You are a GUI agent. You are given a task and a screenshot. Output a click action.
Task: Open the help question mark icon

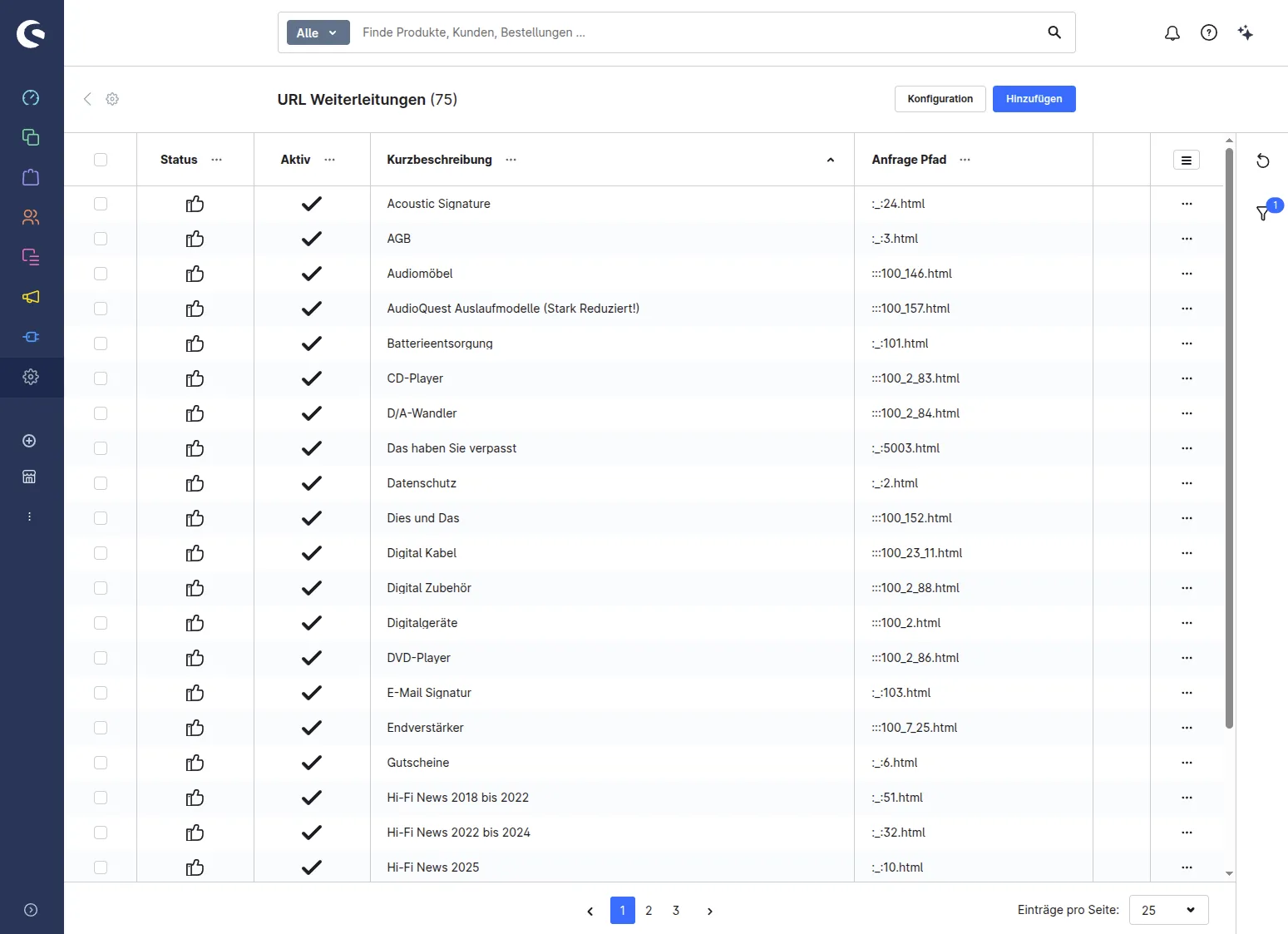pyautogui.click(x=1209, y=32)
